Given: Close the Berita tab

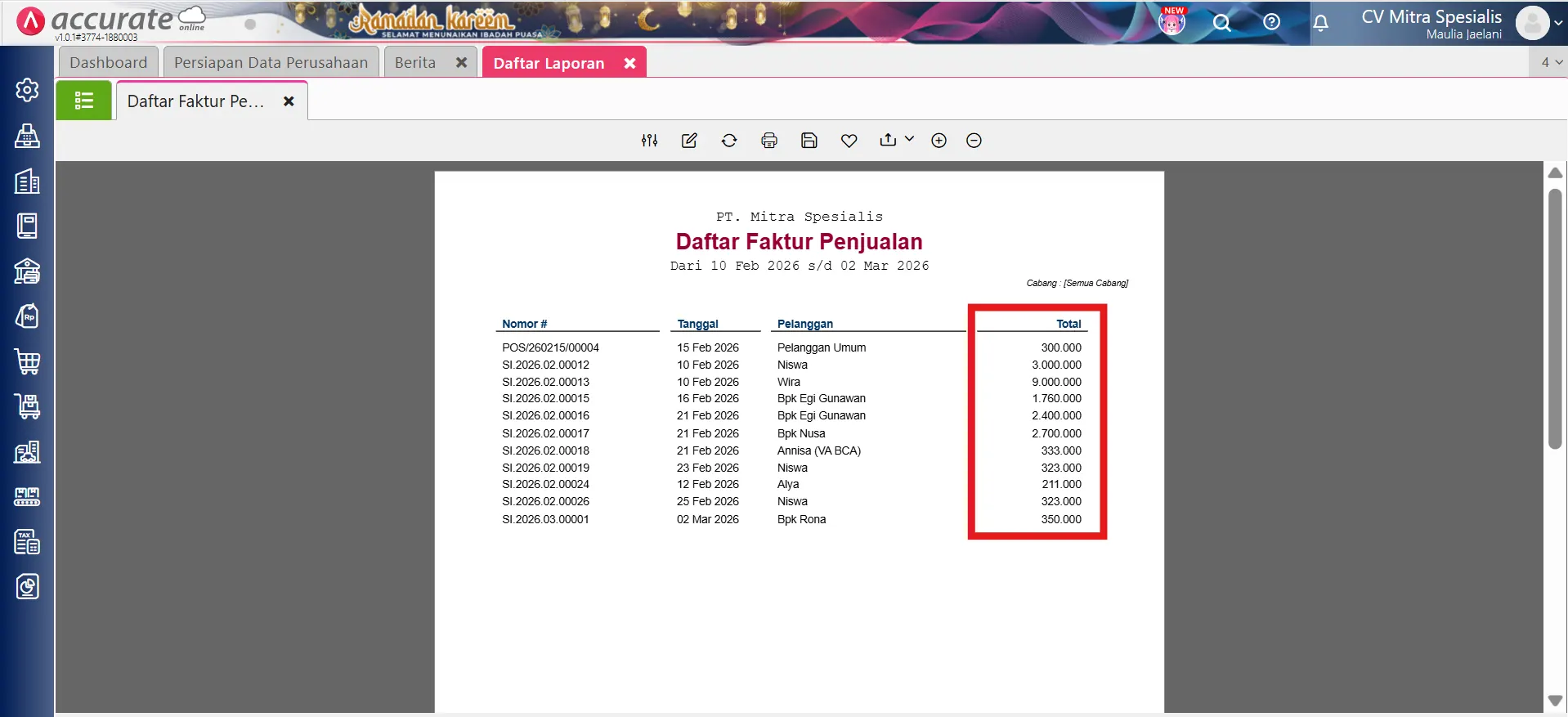Looking at the screenshot, I should [461, 63].
